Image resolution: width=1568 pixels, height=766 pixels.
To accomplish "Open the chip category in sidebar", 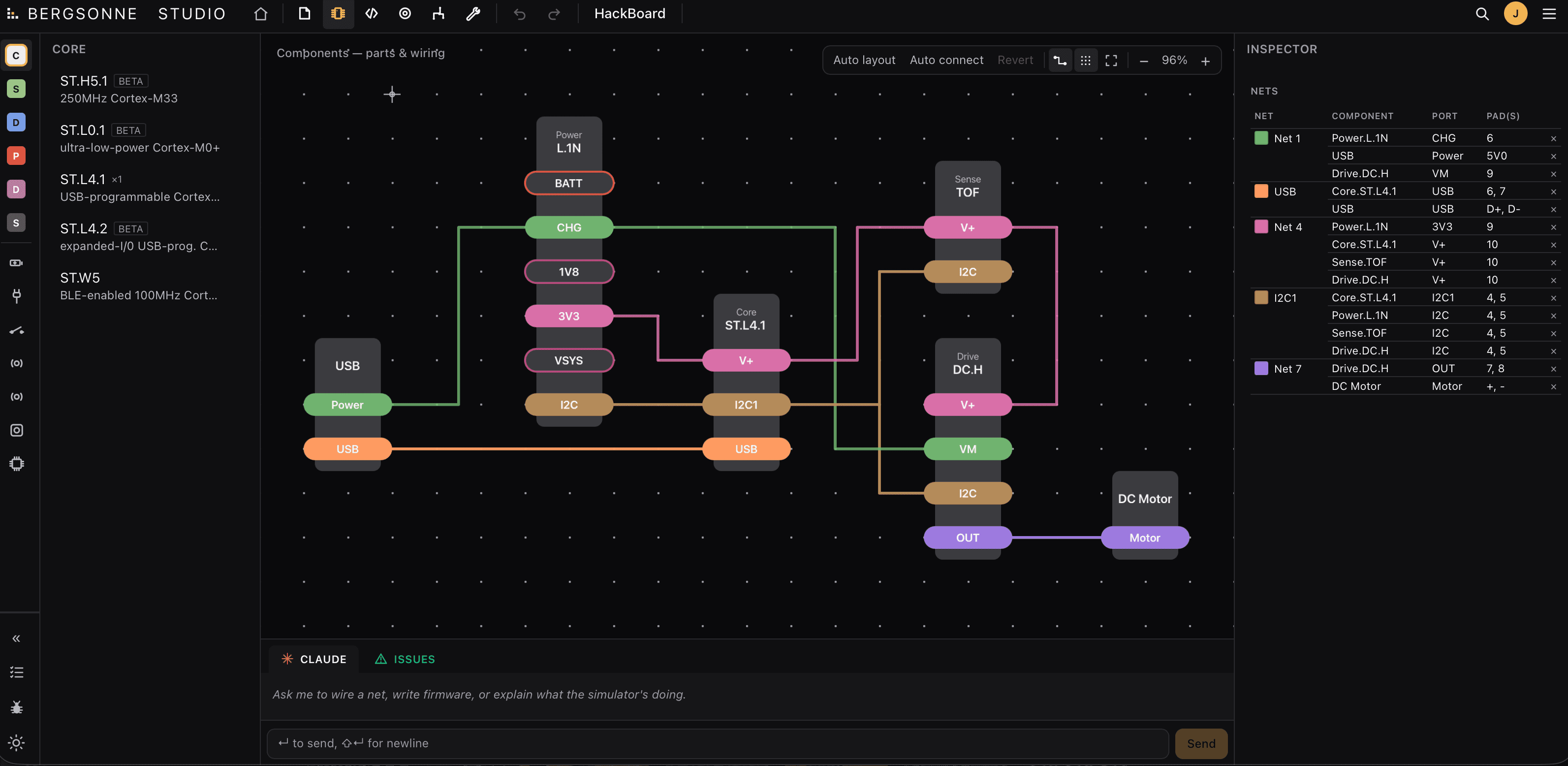I will click(x=16, y=464).
